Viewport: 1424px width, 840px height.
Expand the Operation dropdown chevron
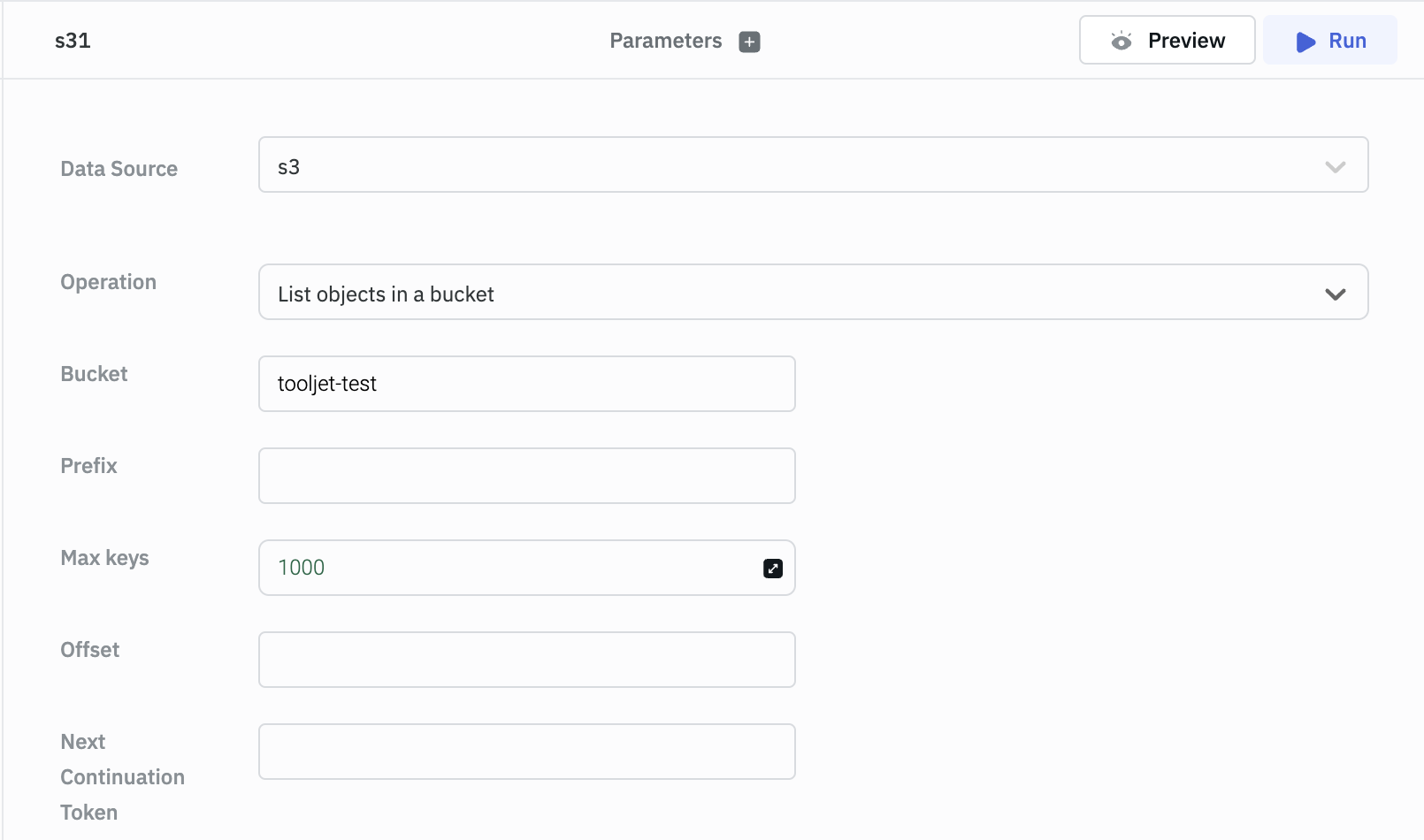click(1336, 294)
